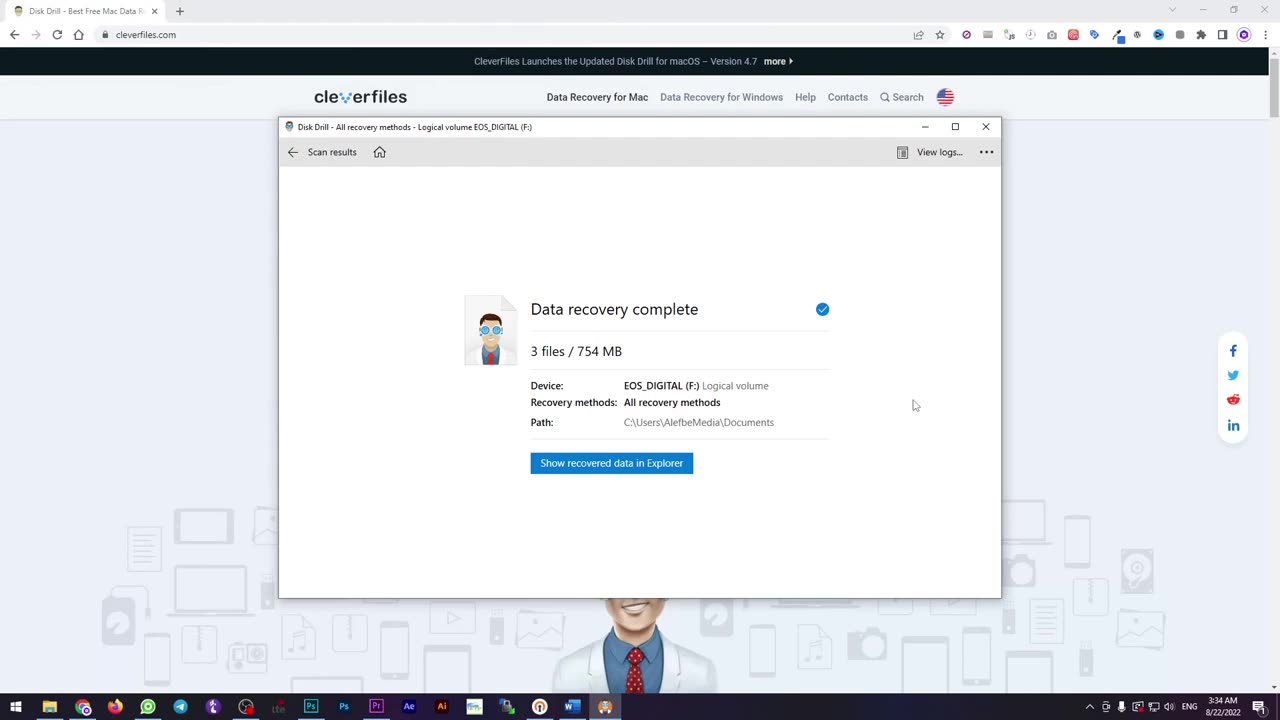This screenshot has height=720, width=1280.
Task: Open the Chrome three-dot menu
Action: coord(1265,35)
